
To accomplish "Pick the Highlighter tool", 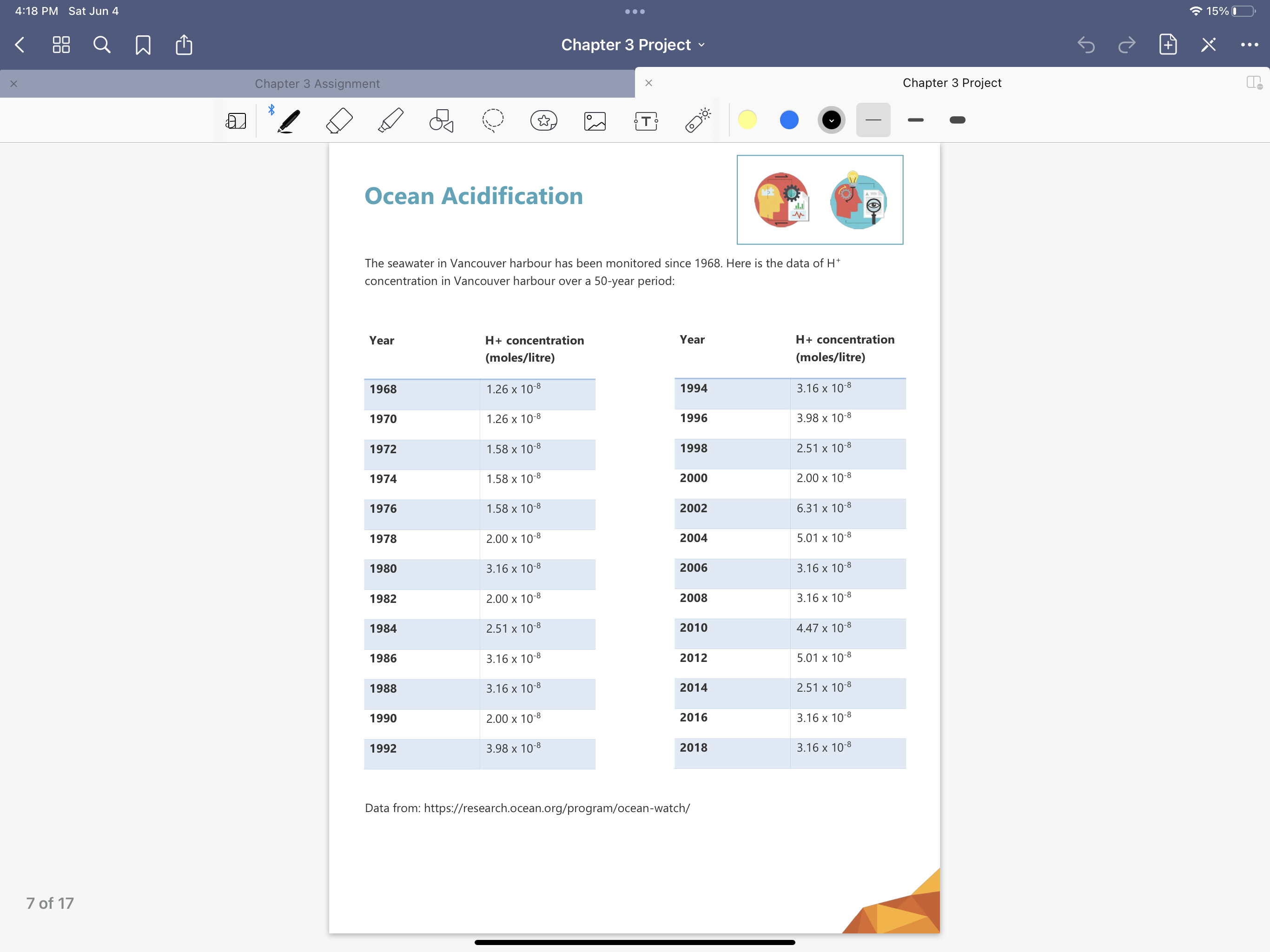I will (391, 120).
